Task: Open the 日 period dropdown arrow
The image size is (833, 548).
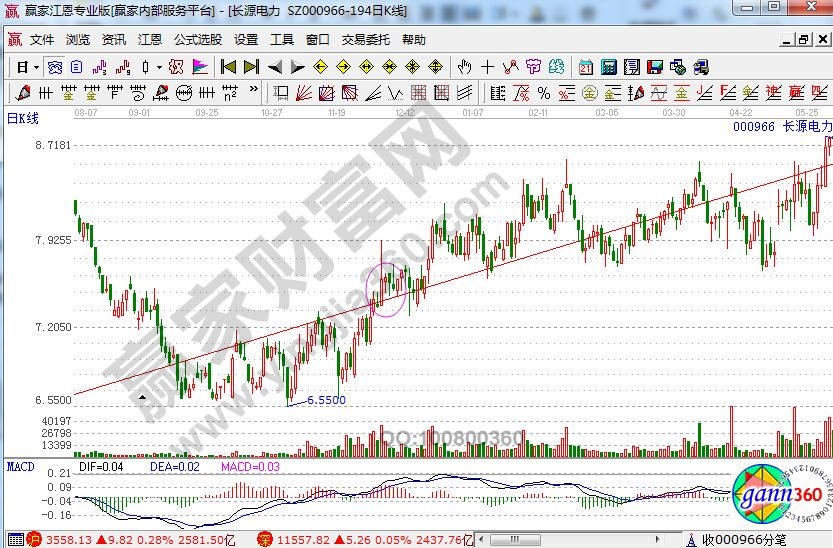Action: 35,67
